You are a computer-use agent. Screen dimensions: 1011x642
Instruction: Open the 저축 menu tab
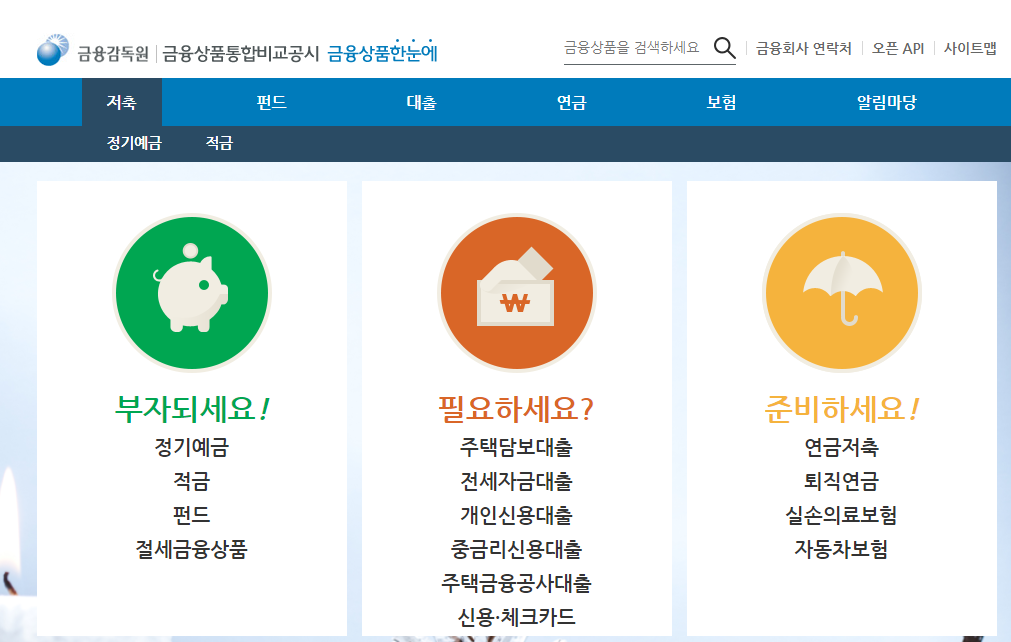click(121, 102)
